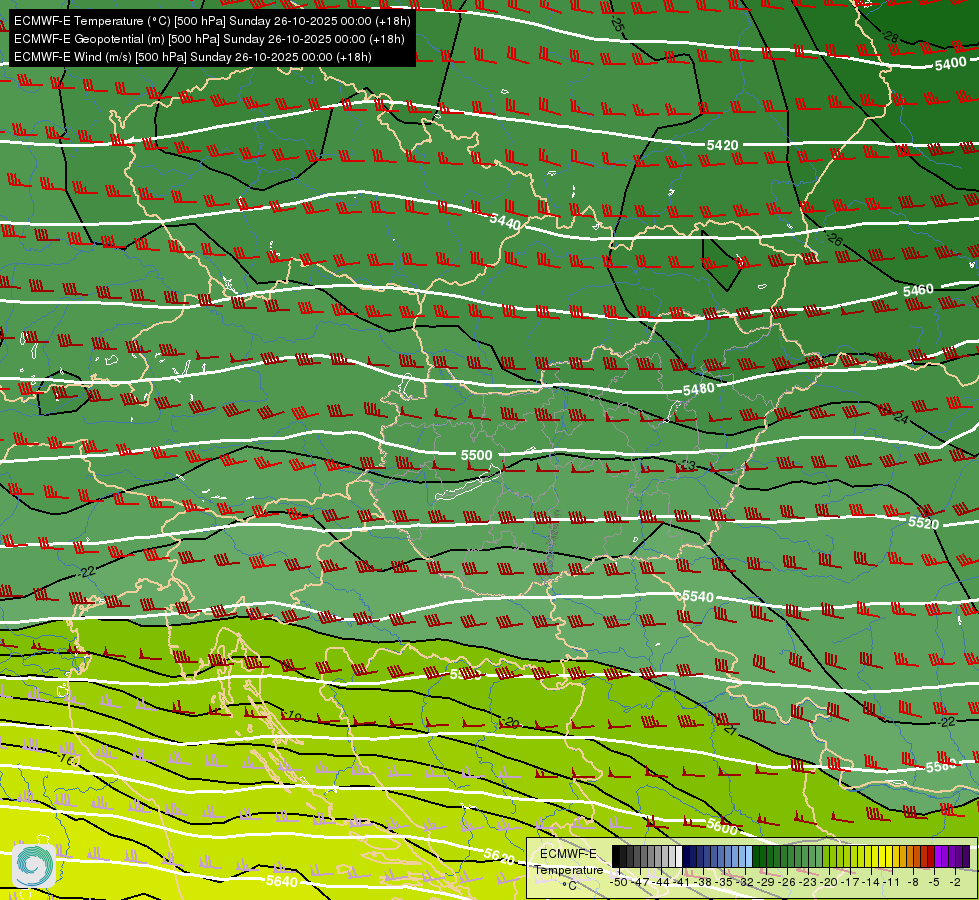This screenshot has width=979, height=900.
Task: Pick the dark purple last swatch of the legend
Action: (966, 856)
